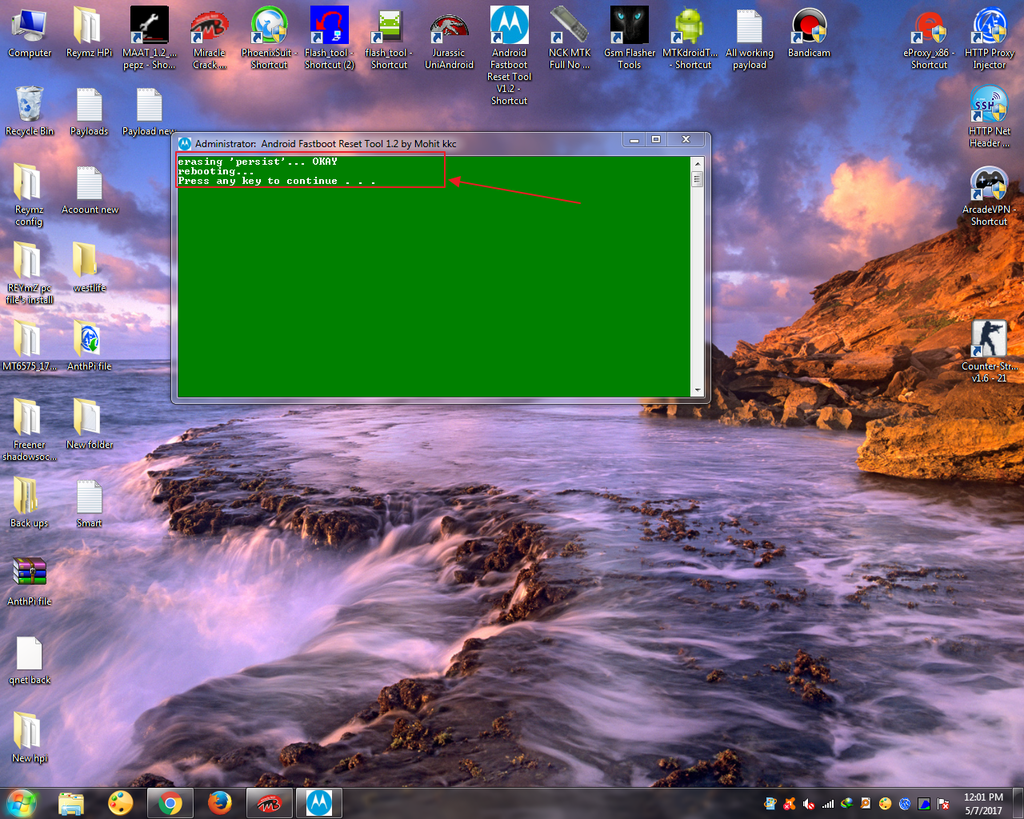Open the MTKdroidTools shortcut
Image resolution: width=1024 pixels, height=819 pixels.
[689, 26]
